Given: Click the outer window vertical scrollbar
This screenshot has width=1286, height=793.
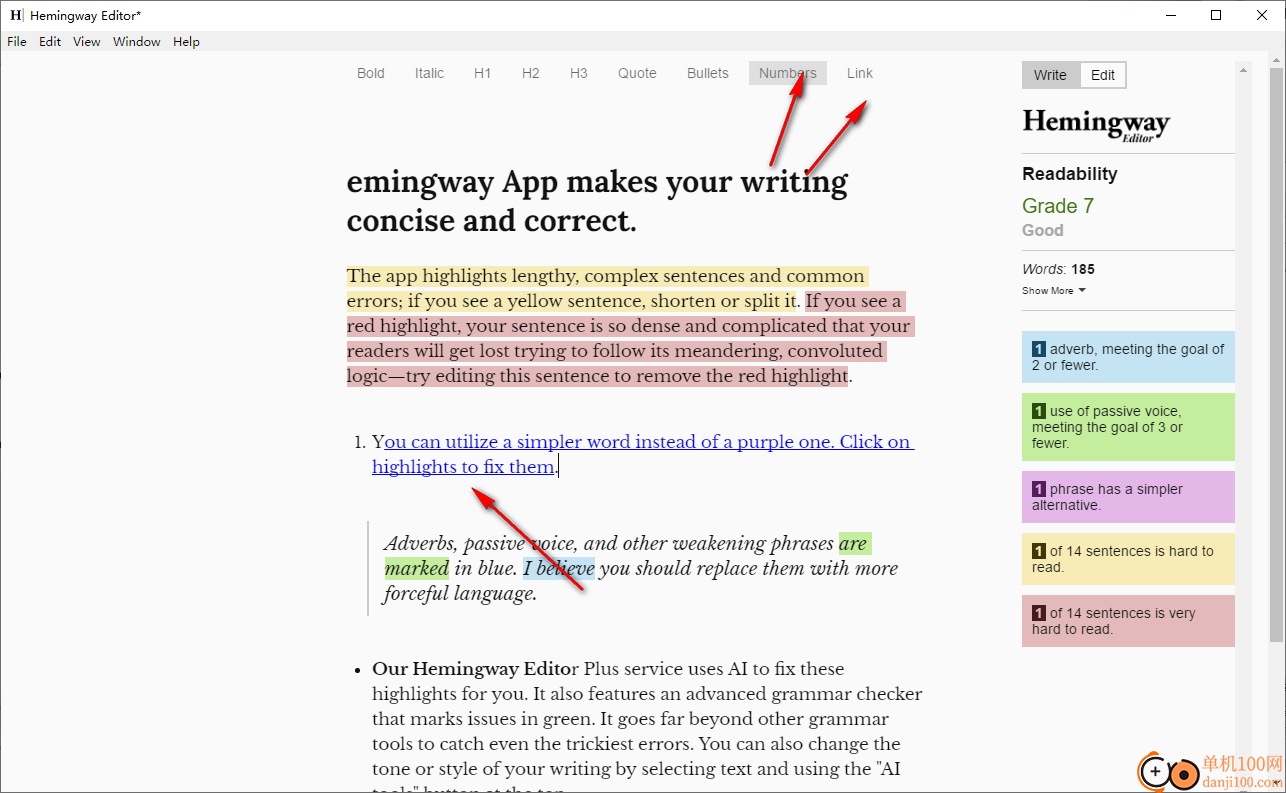Looking at the screenshot, I should click(x=1276, y=354).
